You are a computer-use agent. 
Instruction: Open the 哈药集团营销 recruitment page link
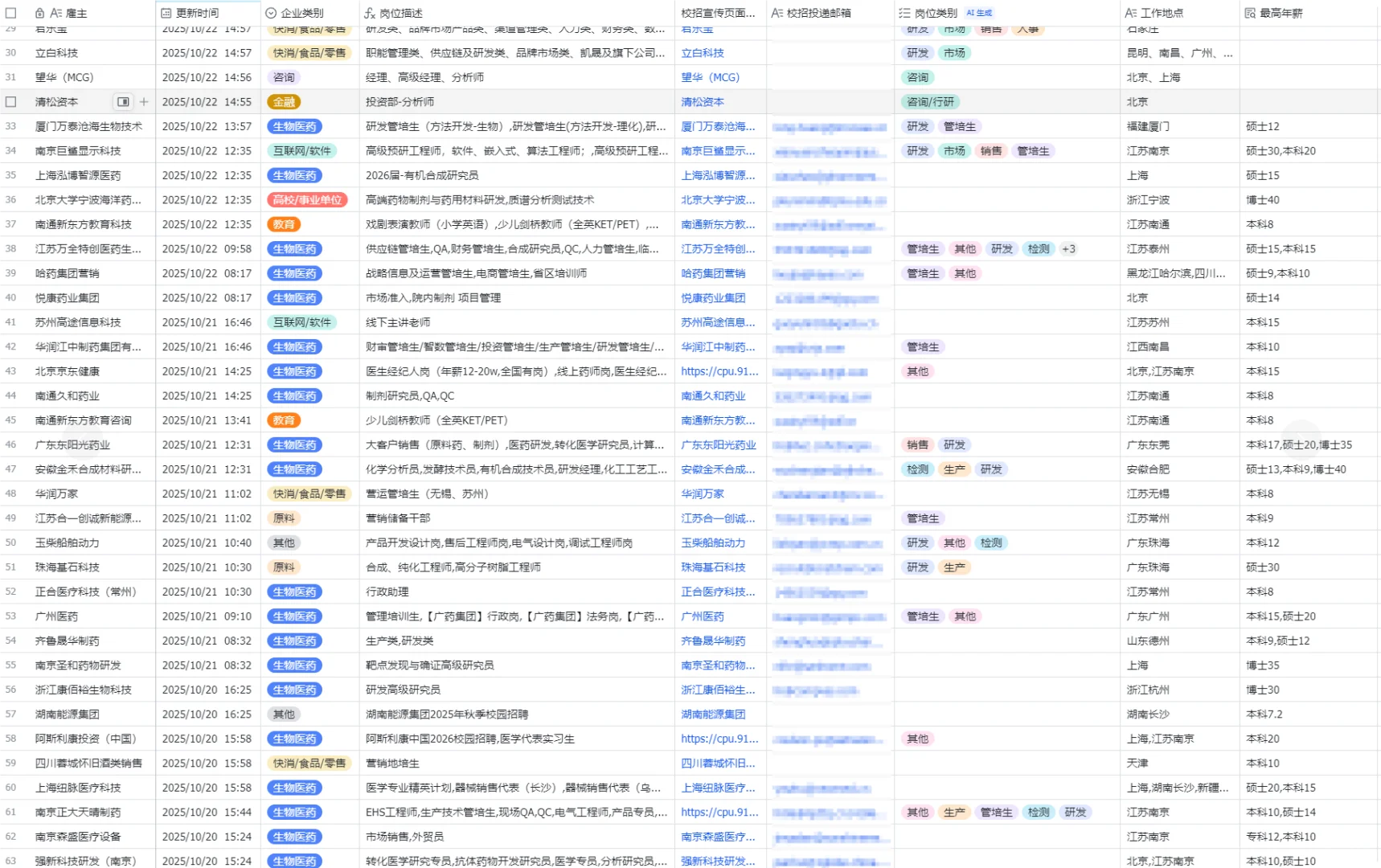[713, 273]
